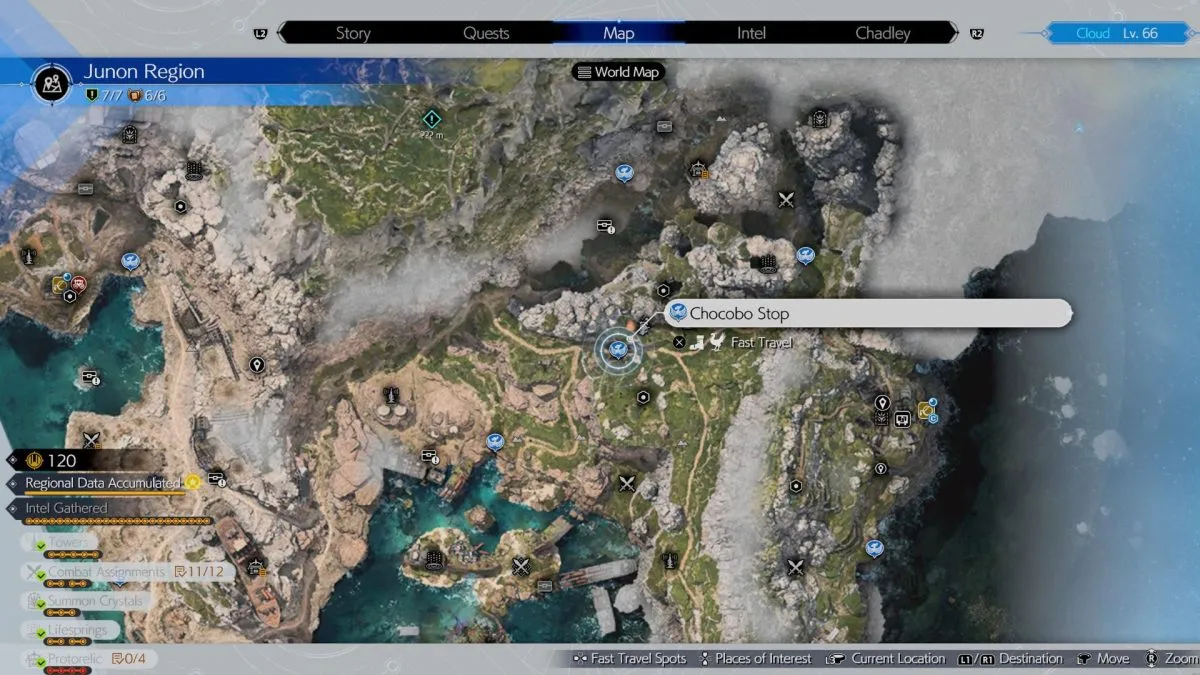
Task: Select the crossed-swords marker on the northern cliffs
Action: [786, 199]
